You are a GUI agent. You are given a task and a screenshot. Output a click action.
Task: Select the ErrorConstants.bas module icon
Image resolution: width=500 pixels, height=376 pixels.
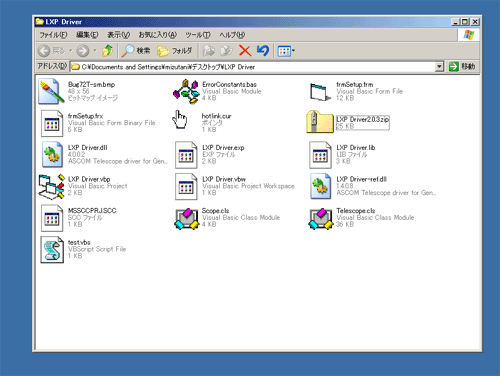tap(186, 91)
